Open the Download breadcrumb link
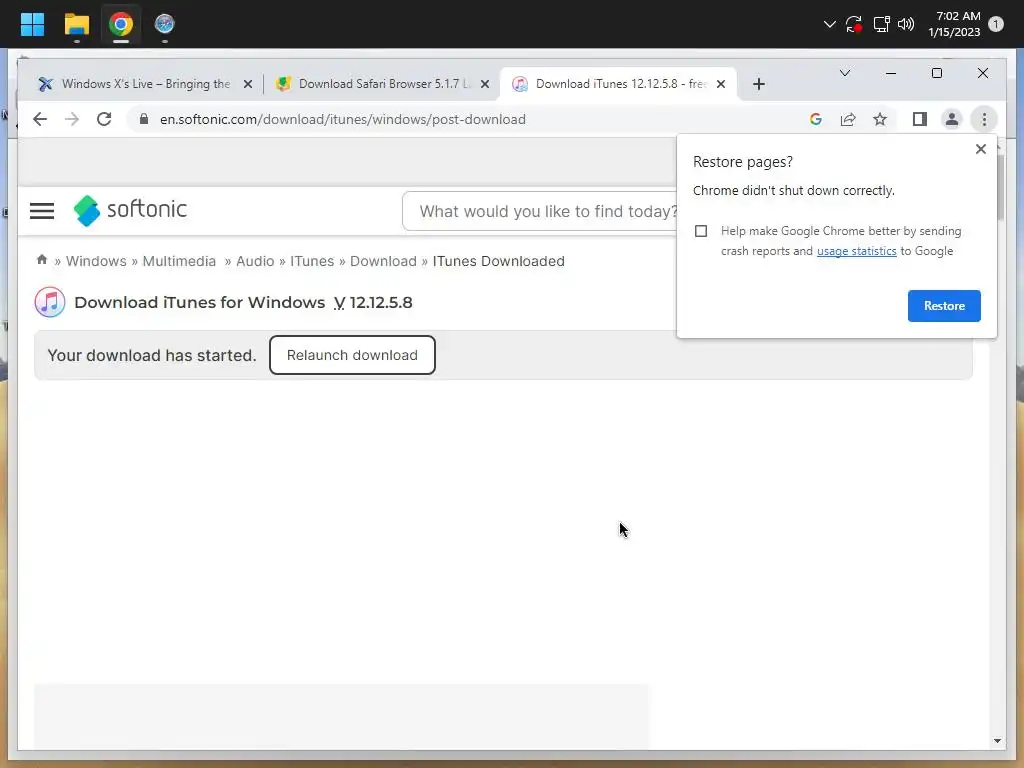Screen dimensions: 1024x768 [x=383, y=261]
